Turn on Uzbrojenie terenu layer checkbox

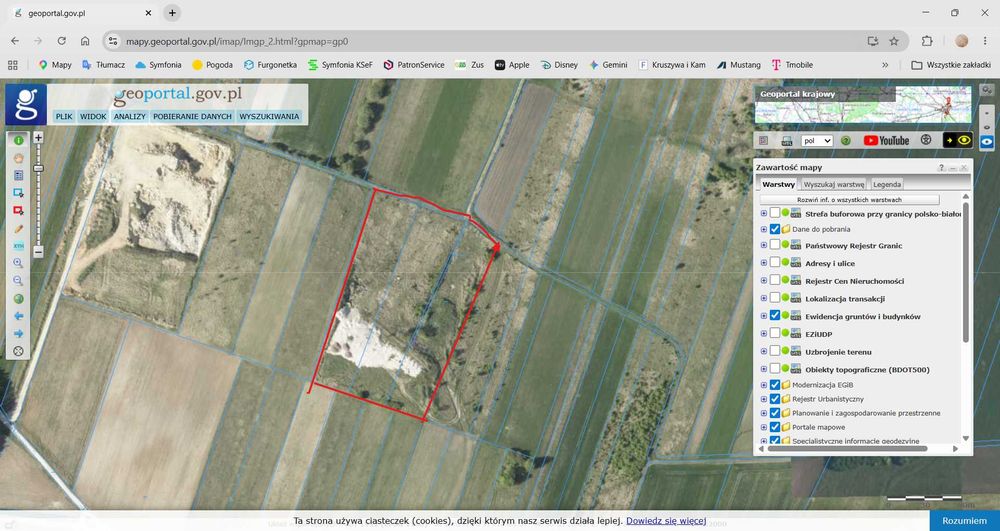point(775,351)
